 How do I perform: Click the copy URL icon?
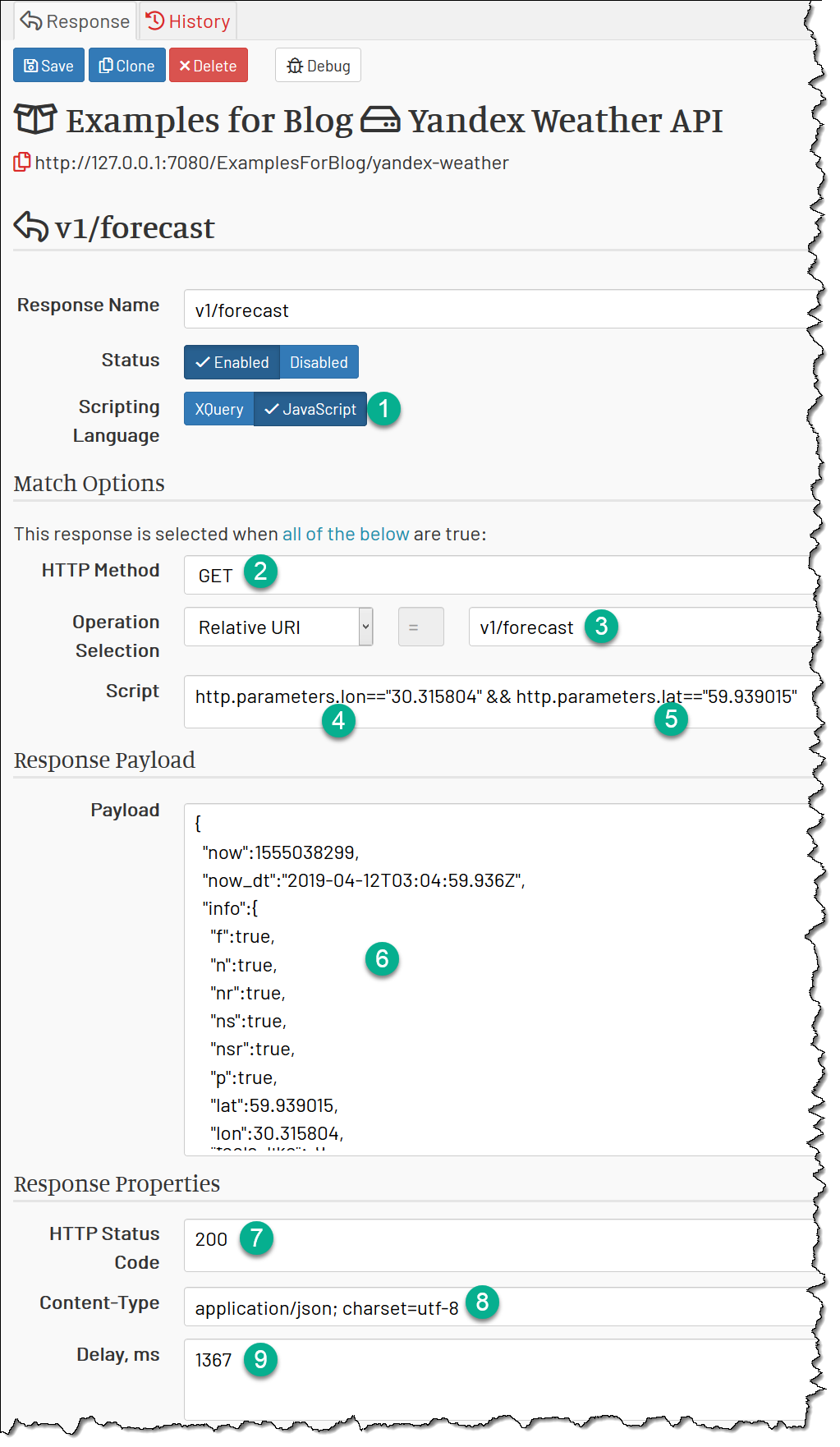coord(22,163)
